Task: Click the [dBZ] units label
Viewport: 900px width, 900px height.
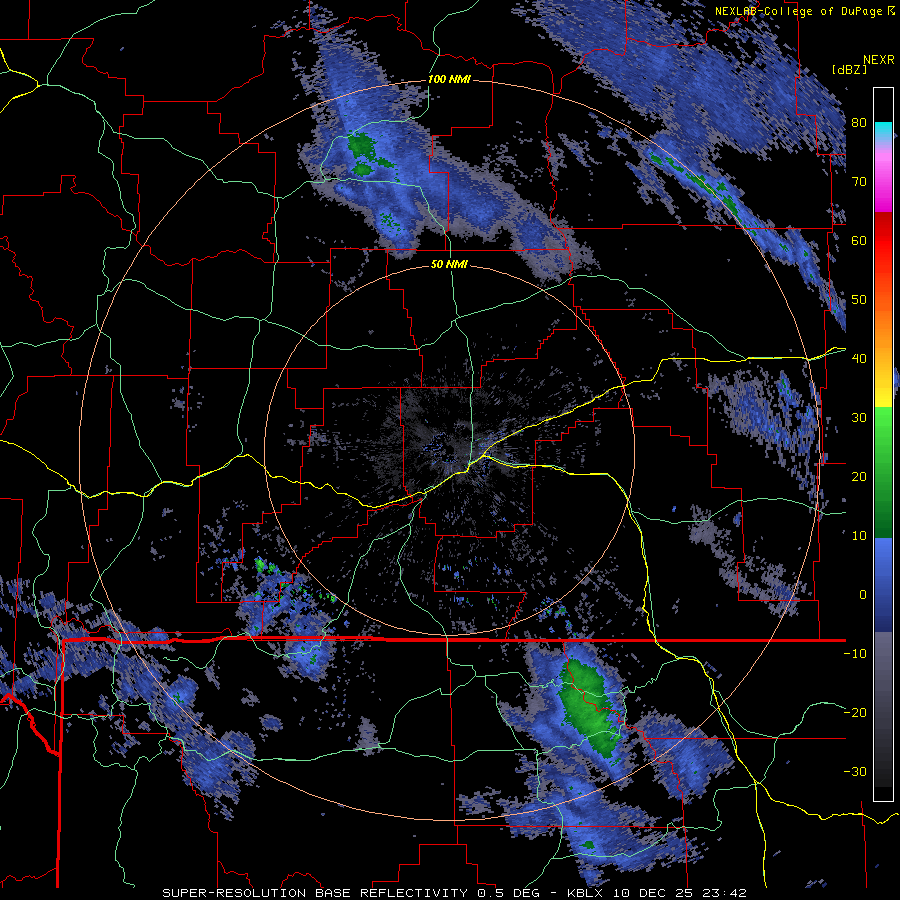Action: click(x=849, y=69)
